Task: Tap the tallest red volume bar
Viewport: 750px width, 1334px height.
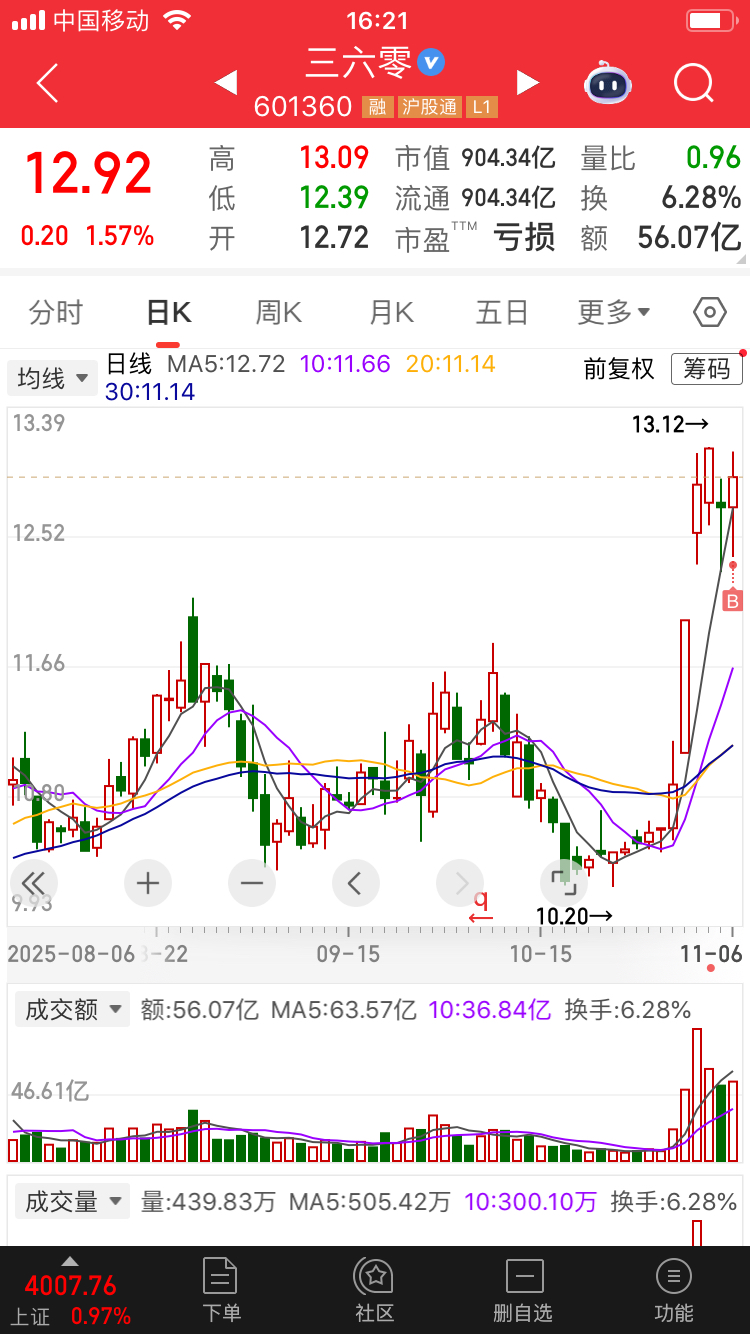Action: [x=697, y=1095]
